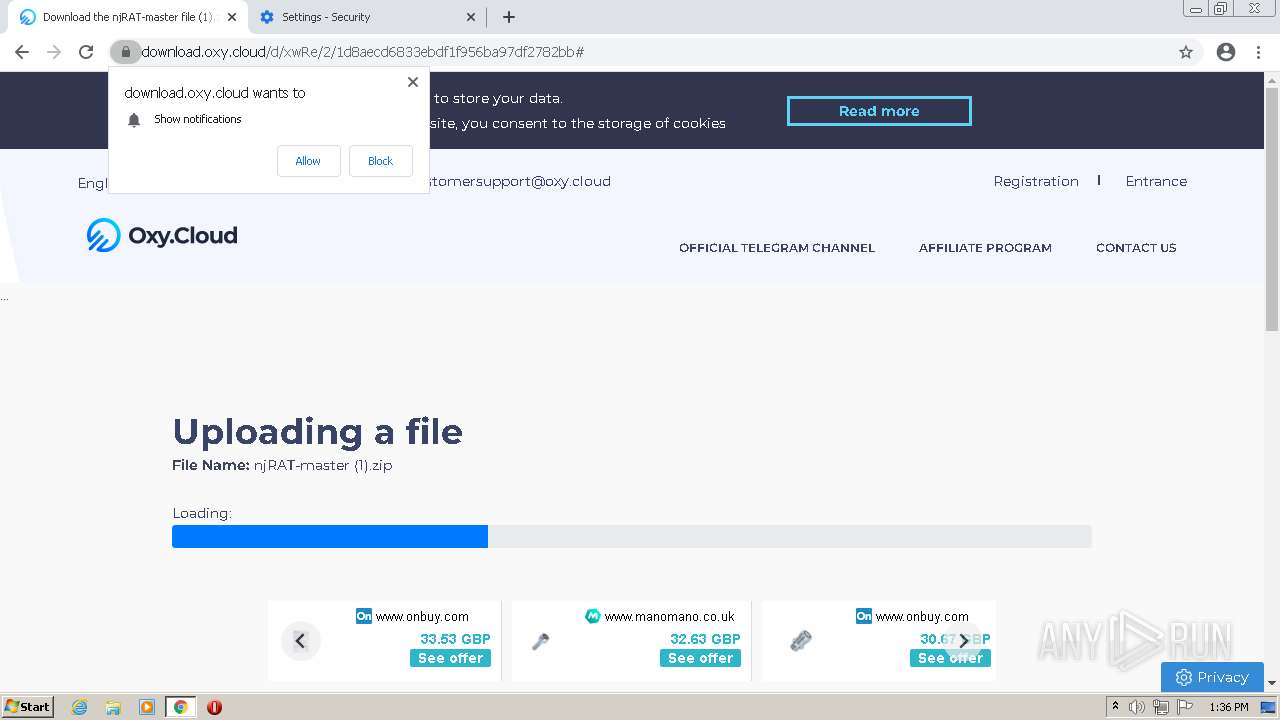Open media player taskbar icon

(x=147, y=707)
